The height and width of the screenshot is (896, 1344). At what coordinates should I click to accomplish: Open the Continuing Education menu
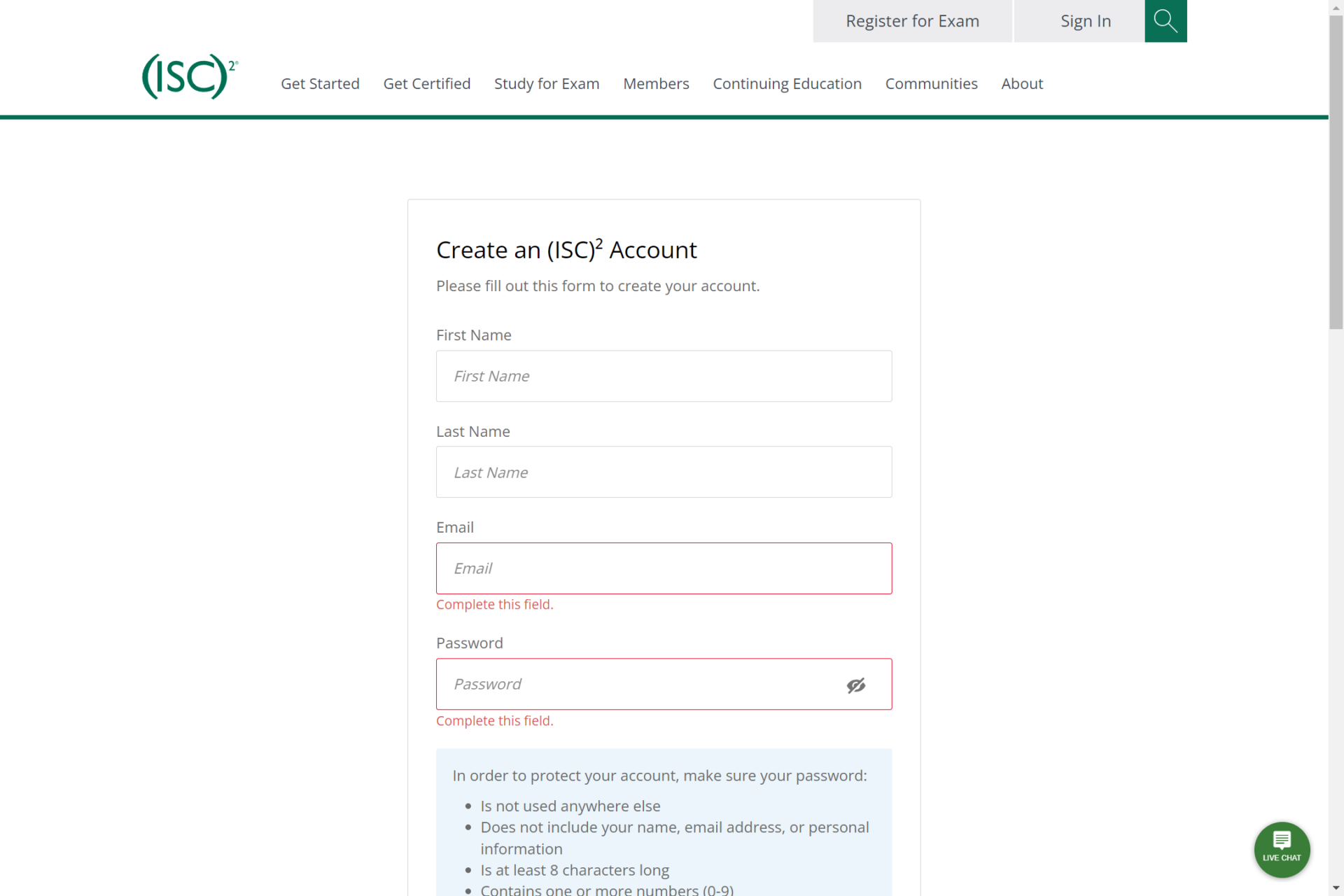click(x=787, y=83)
